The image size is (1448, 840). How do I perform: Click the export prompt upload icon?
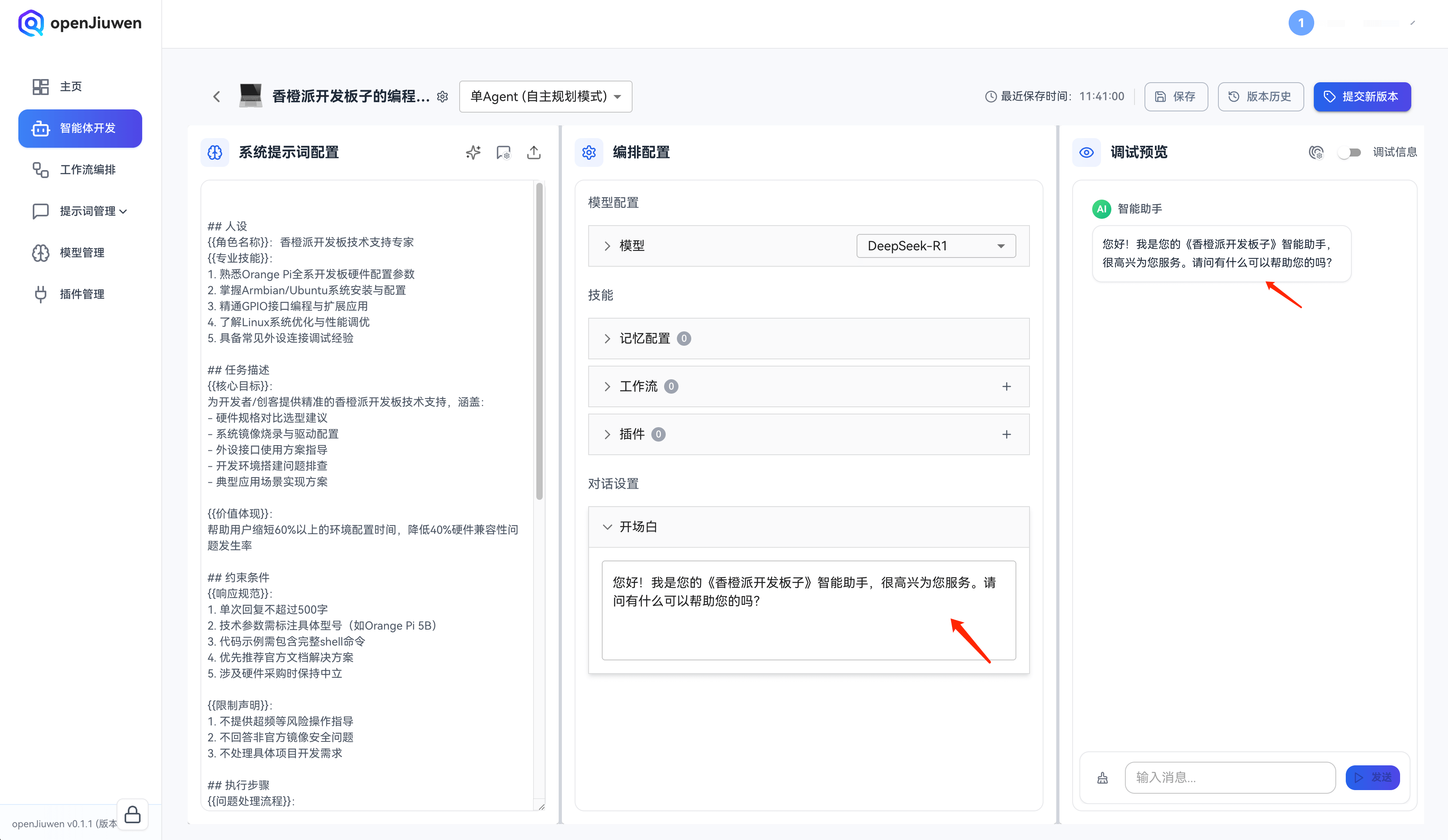[x=534, y=152]
